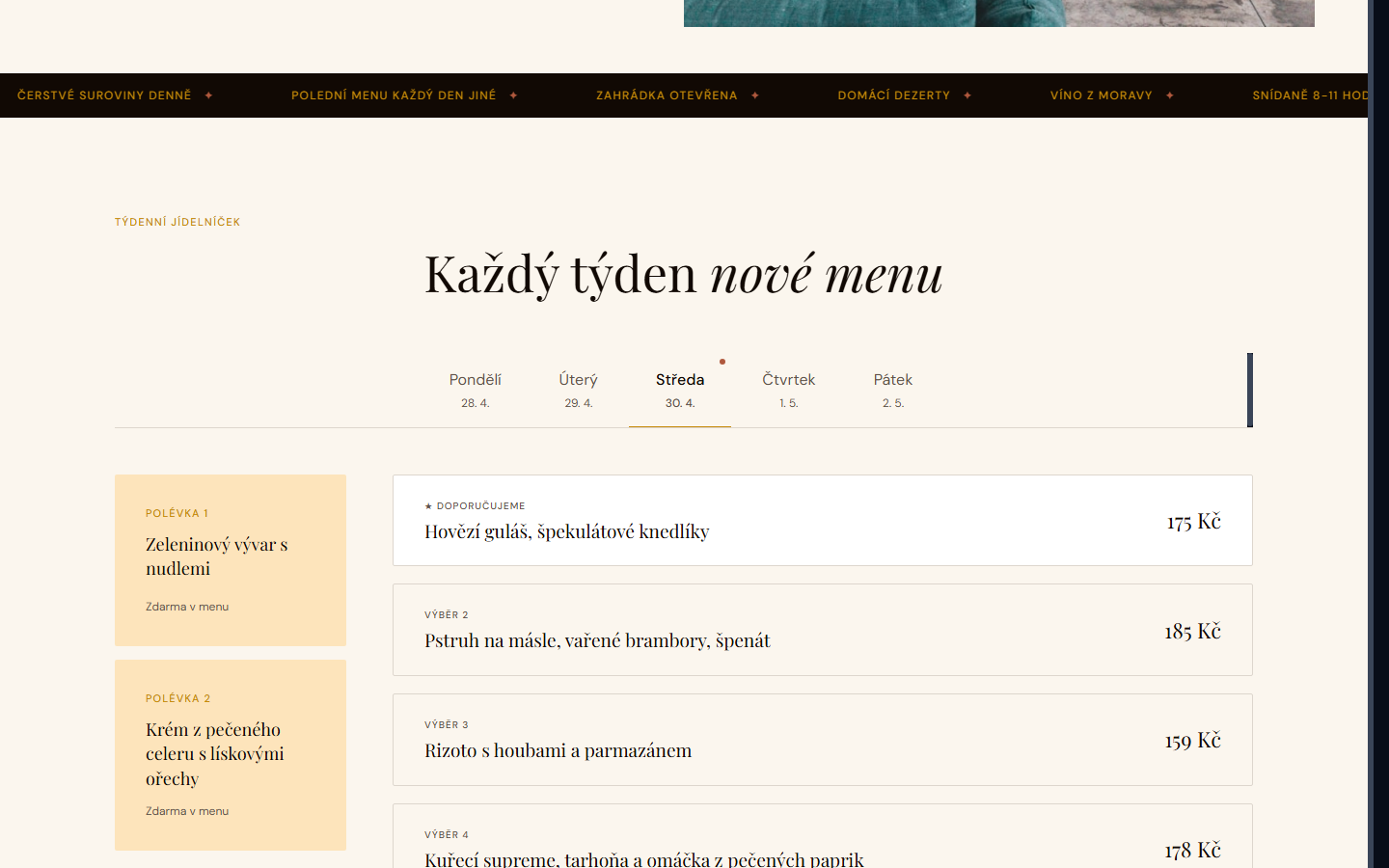Switch to the Úterý 29. 4. tab

[x=579, y=391]
